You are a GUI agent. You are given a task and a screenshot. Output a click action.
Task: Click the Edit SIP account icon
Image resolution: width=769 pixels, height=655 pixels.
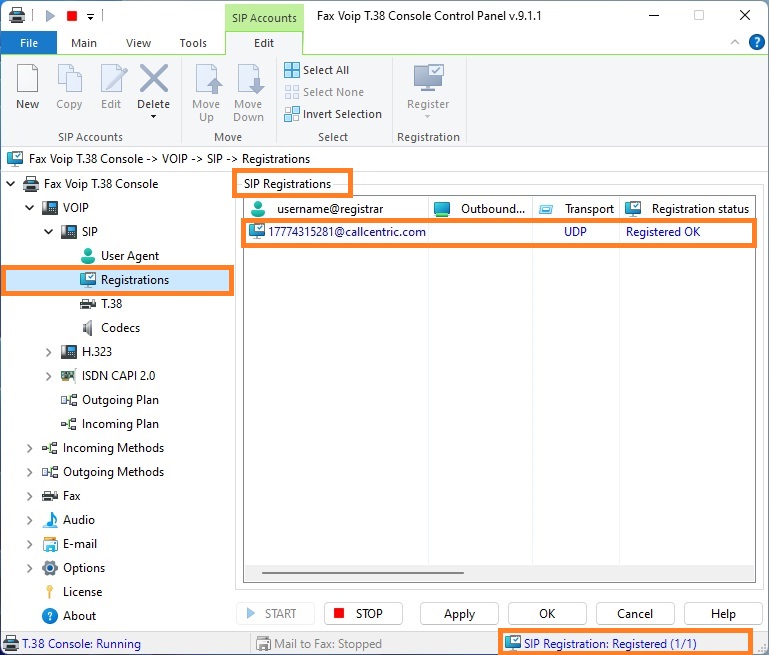tap(113, 78)
